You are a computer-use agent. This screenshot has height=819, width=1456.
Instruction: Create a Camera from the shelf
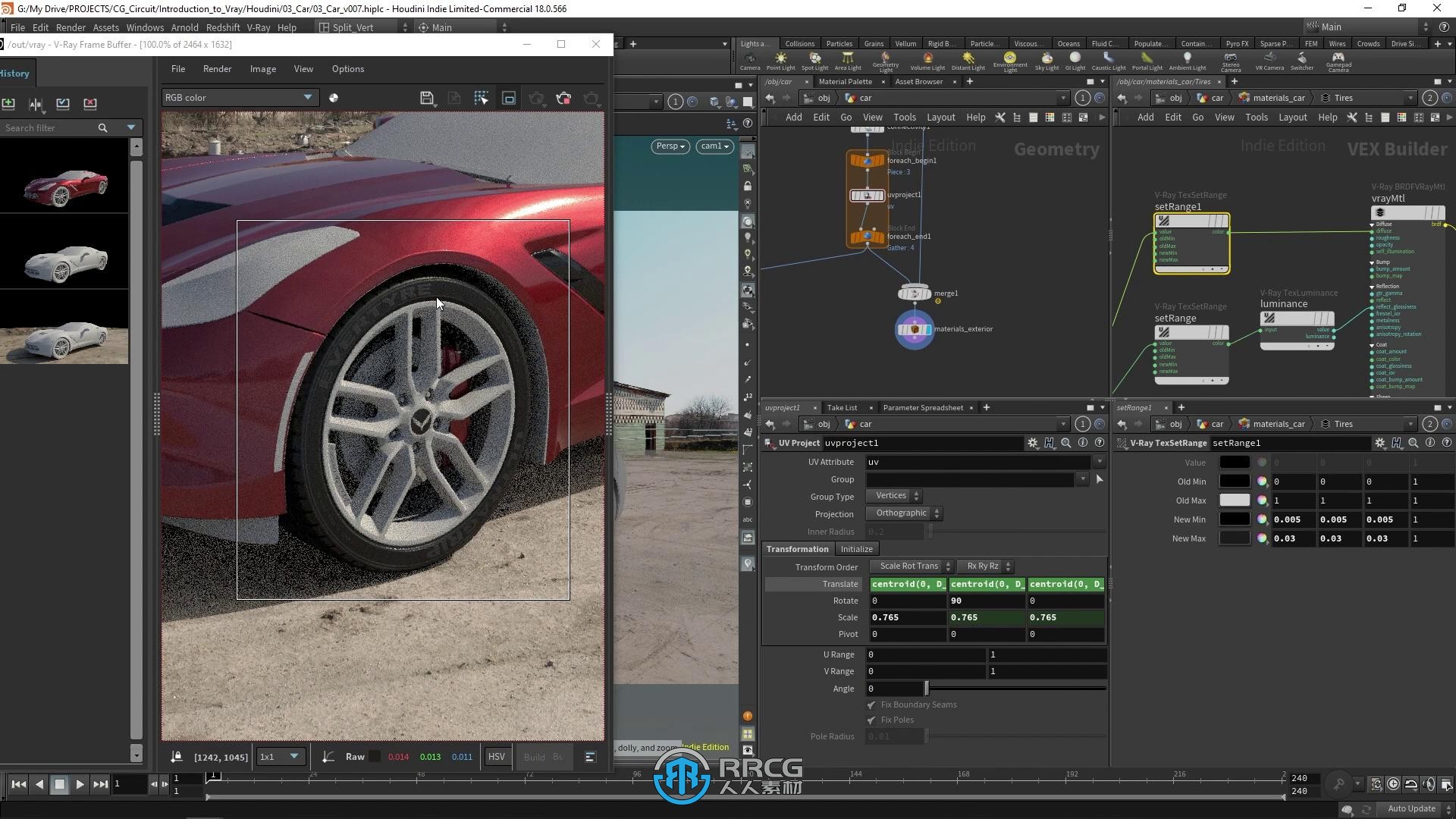click(x=750, y=61)
